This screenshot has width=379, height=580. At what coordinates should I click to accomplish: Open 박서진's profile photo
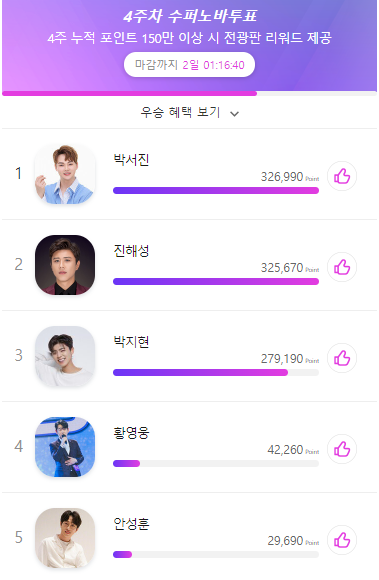[x=65, y=174]
